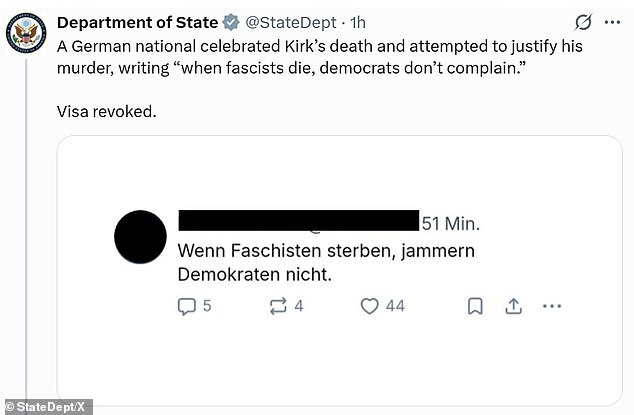Click the verified checkmark badge
Image resolution: width=634 pixels, height=415 pixels.
[231, 23]
